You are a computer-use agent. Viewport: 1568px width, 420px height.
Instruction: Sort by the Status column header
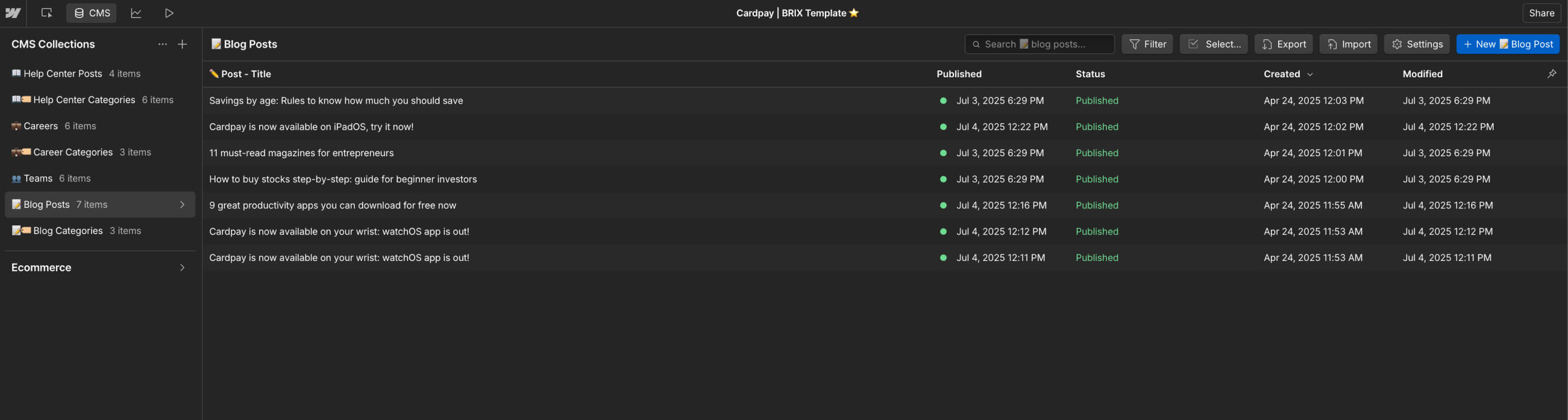pyautogui.click(x=1090, y=74)
